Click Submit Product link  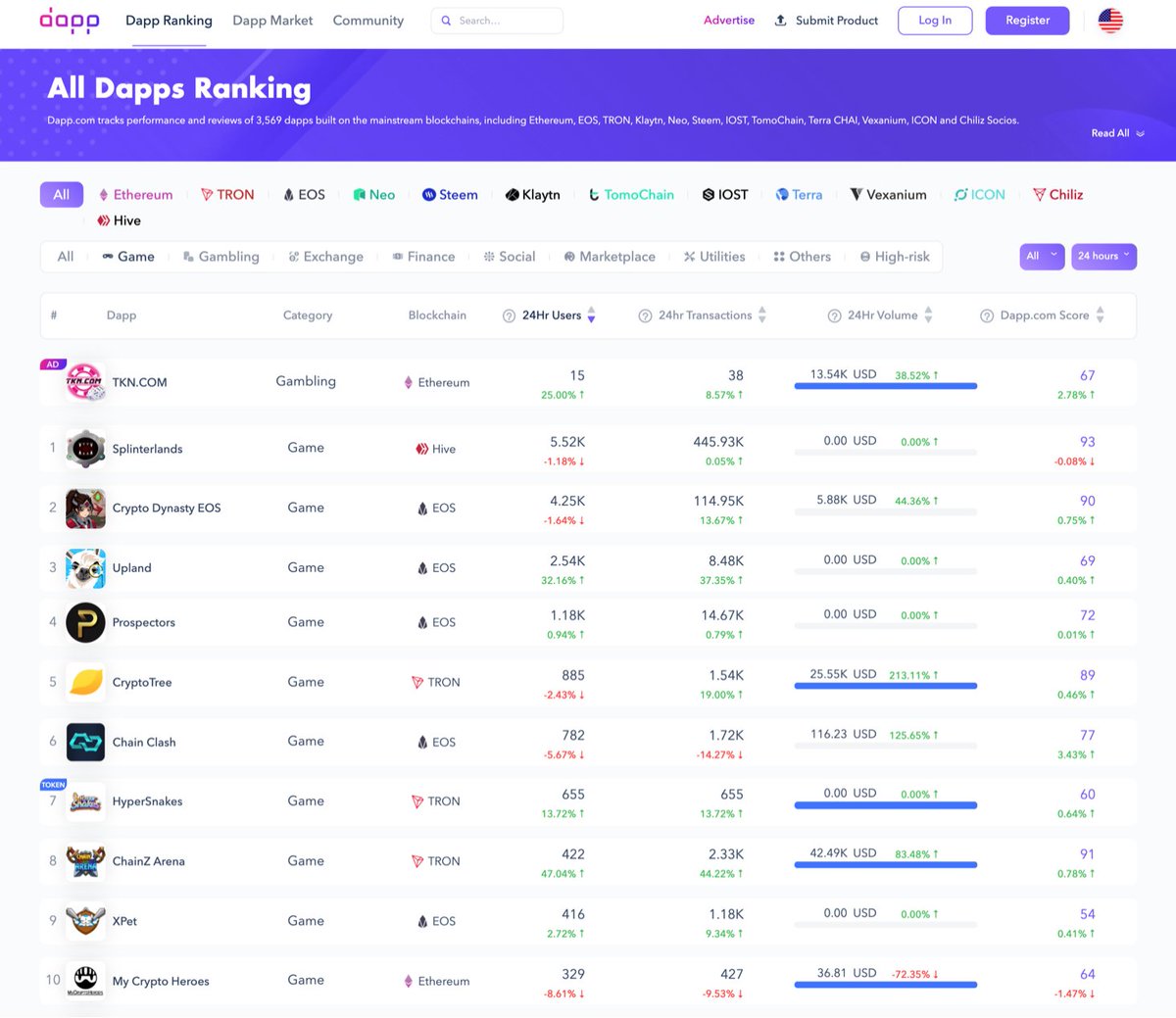[837, 21]
